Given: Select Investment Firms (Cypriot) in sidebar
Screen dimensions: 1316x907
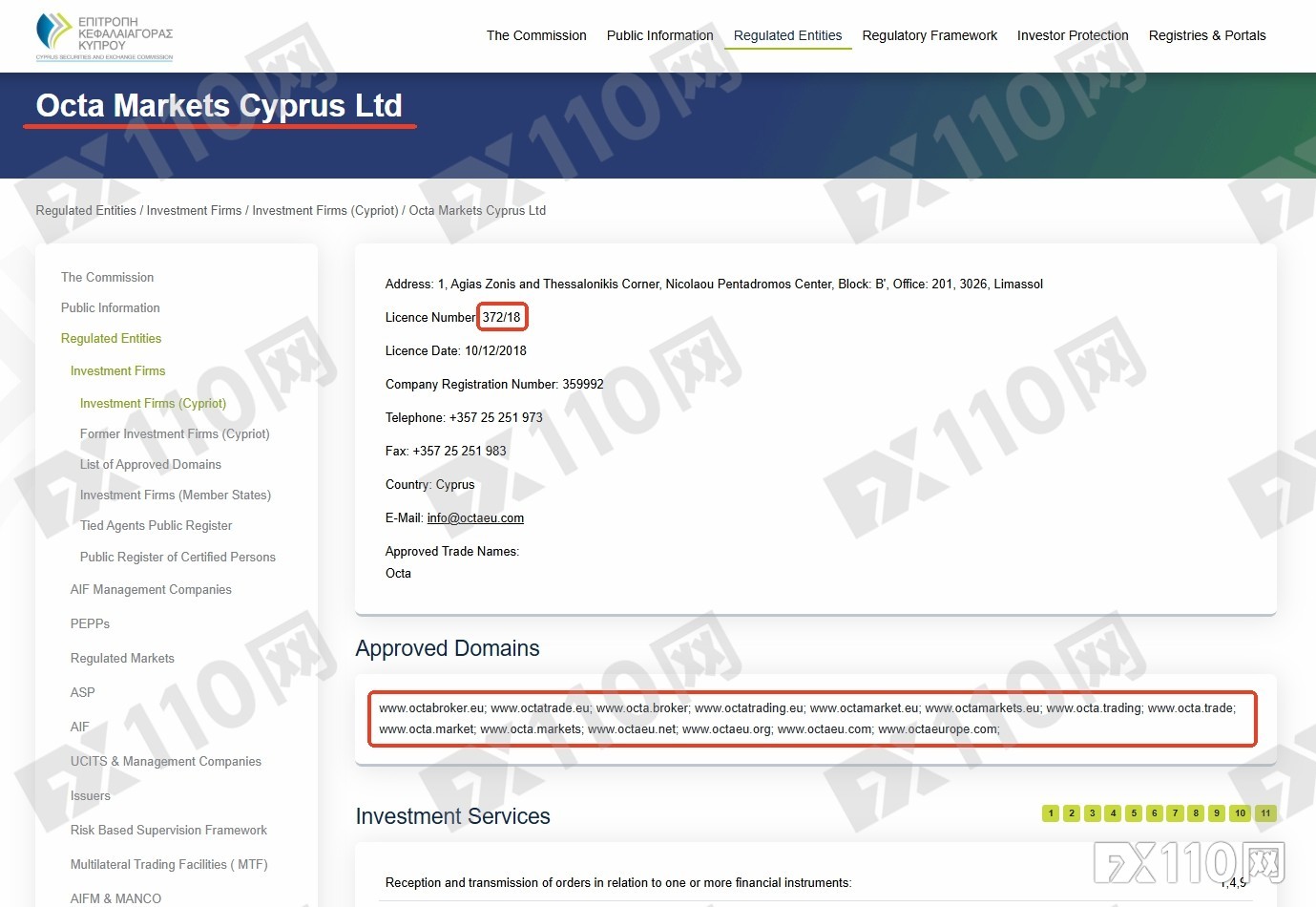Looking at the screenshot, I should click(153, 403).
